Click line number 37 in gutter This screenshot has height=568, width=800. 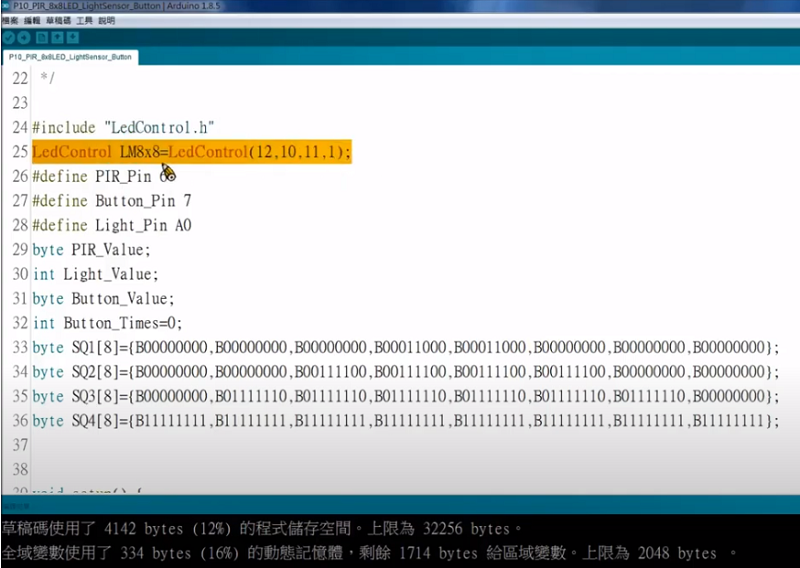[x=20, y=445]
